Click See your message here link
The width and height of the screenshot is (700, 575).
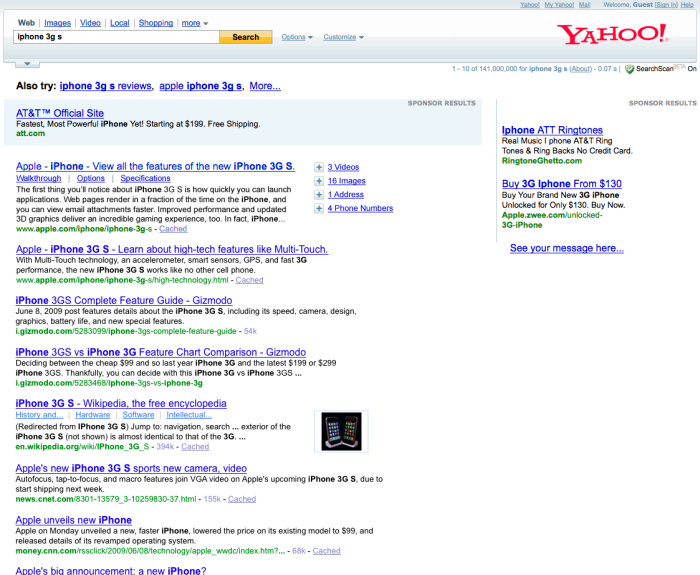[x=567, y=248]
